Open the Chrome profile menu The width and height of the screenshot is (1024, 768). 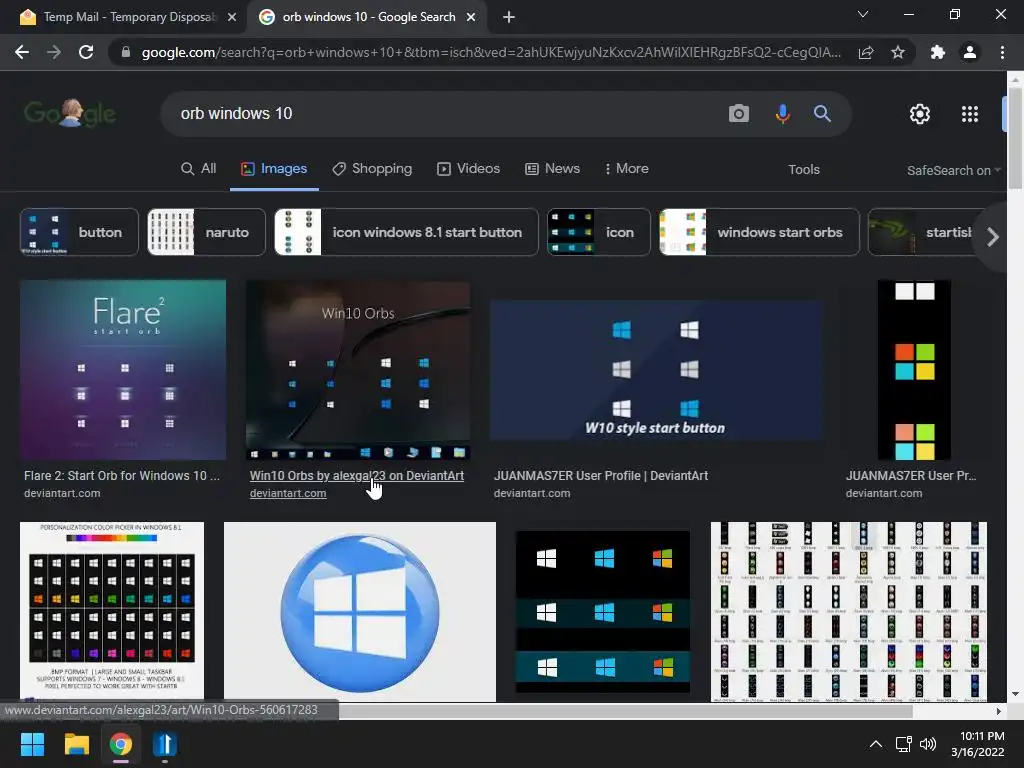(970, 52)
